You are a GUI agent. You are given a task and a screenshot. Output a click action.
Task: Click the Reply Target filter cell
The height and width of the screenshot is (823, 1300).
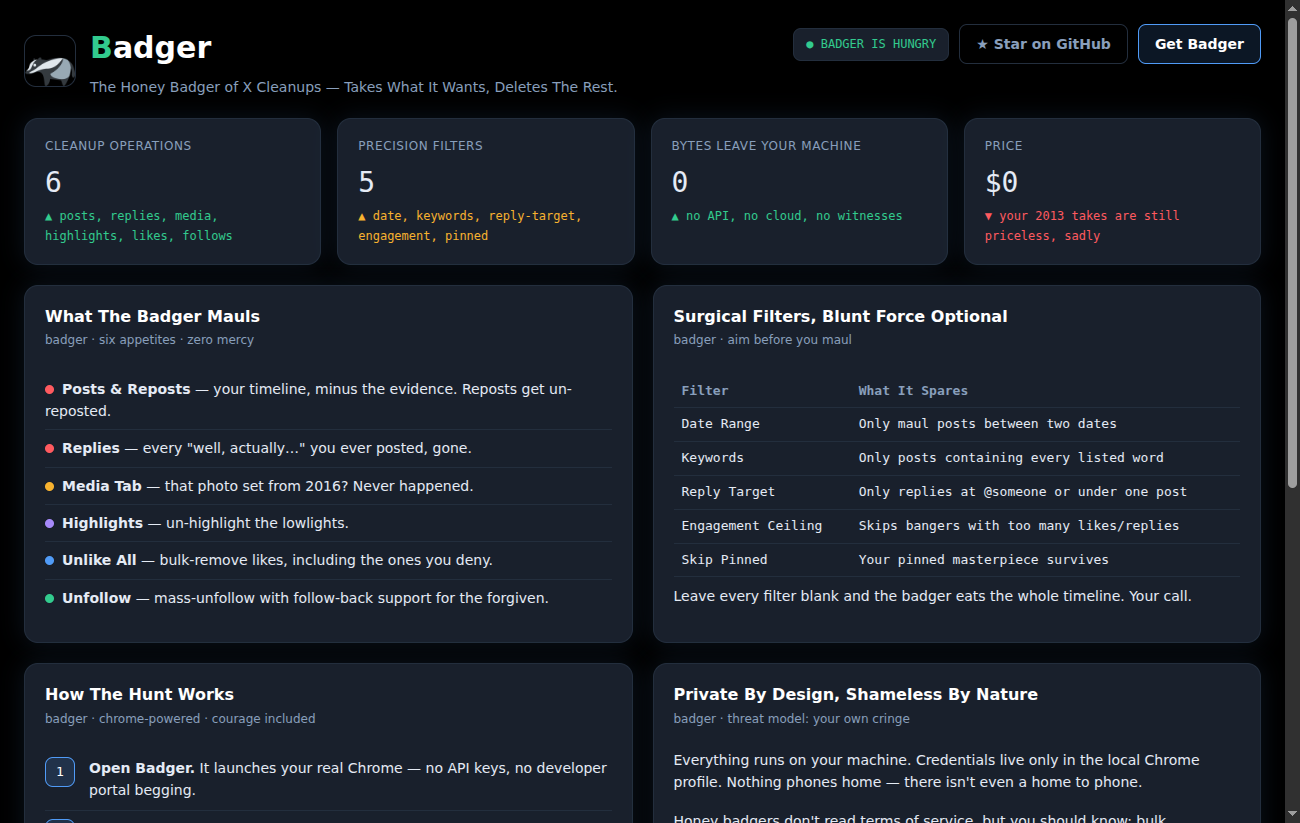pos(762,492)
